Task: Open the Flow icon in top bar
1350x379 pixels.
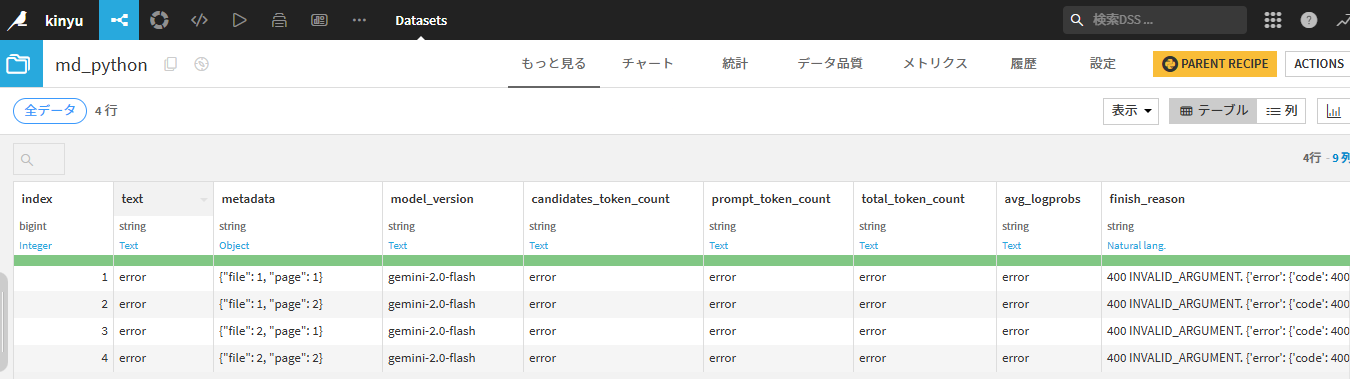Action: [119, 20]
